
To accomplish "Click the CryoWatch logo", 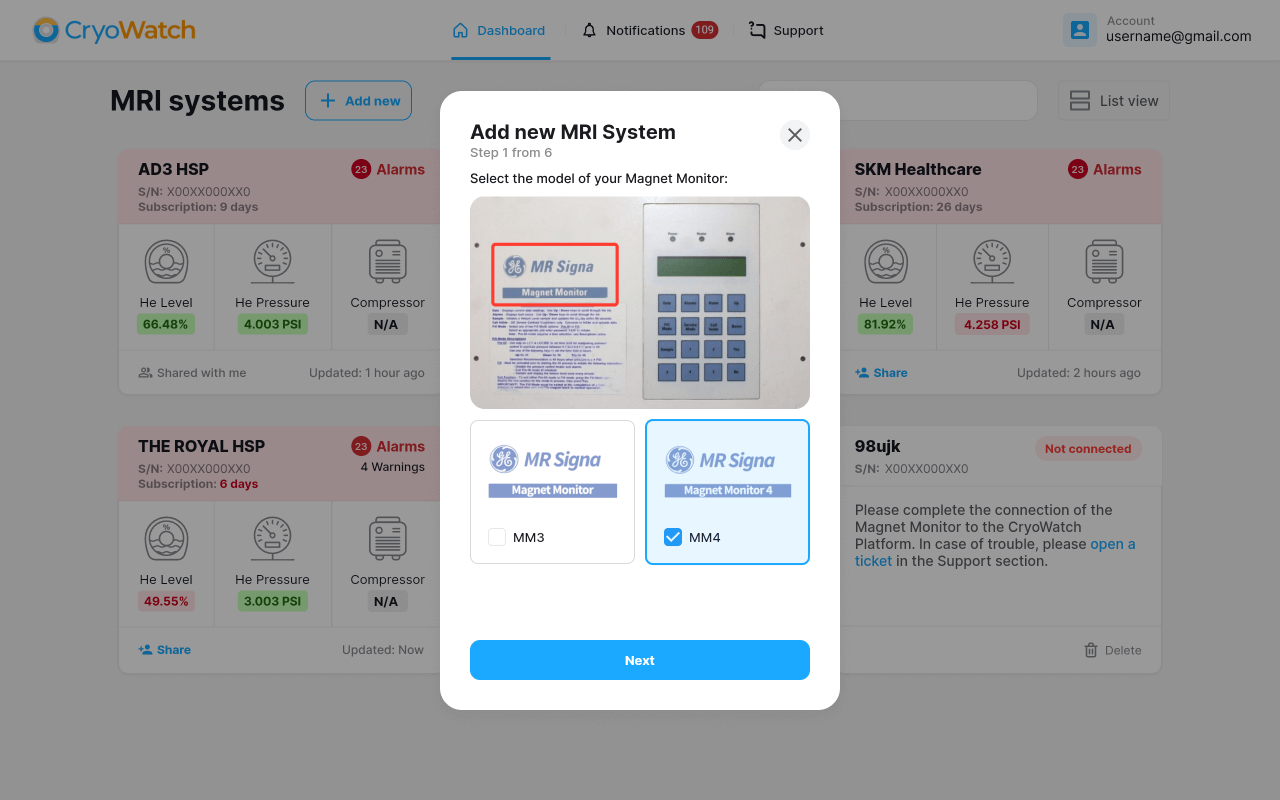I will (x=113, y=30).
